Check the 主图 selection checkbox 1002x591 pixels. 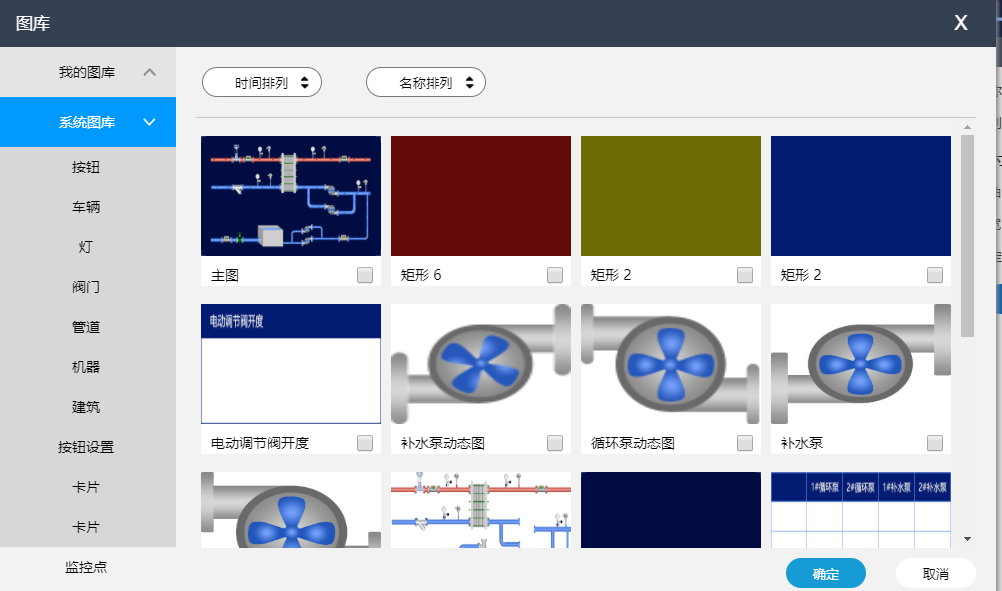pos(364,274)
